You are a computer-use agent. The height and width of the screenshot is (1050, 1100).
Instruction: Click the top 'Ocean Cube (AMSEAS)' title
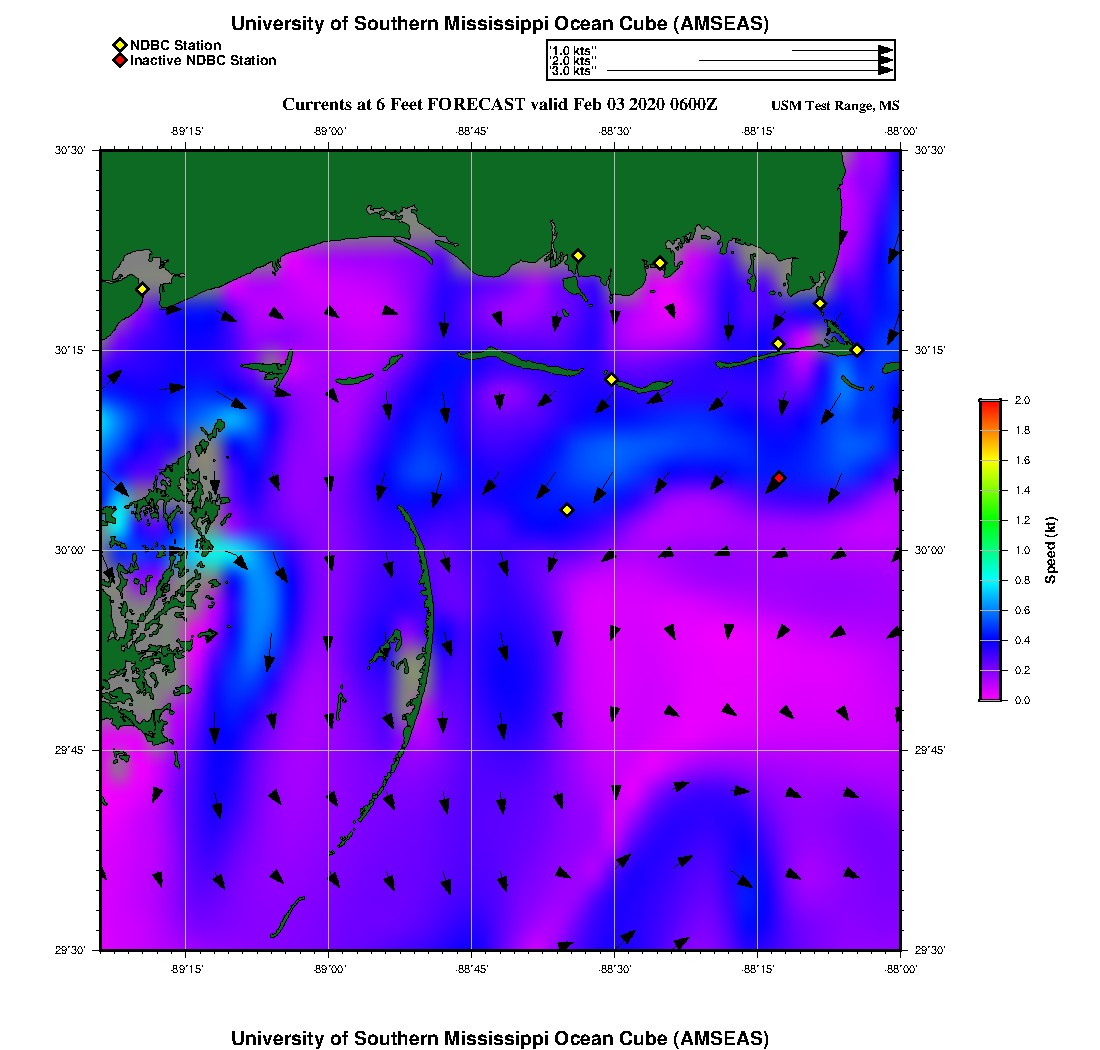click(x=500, y=23)
